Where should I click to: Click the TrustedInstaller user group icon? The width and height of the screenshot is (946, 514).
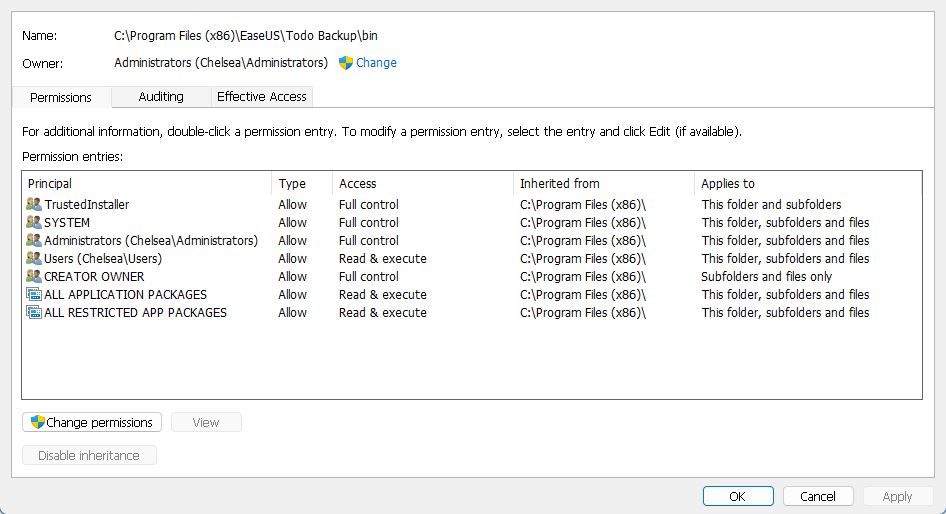(x=34, y=205)
